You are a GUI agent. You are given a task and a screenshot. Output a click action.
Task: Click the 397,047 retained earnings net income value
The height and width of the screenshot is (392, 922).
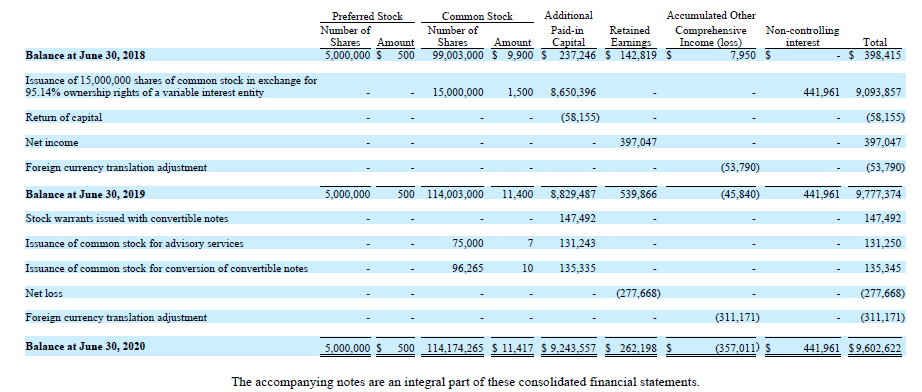[638, 142]
